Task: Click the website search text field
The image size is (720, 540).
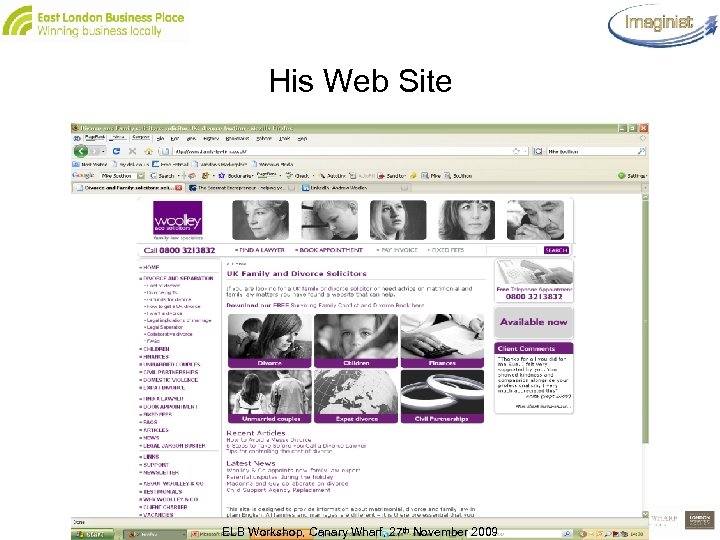Action: click(x=511, y=250)
